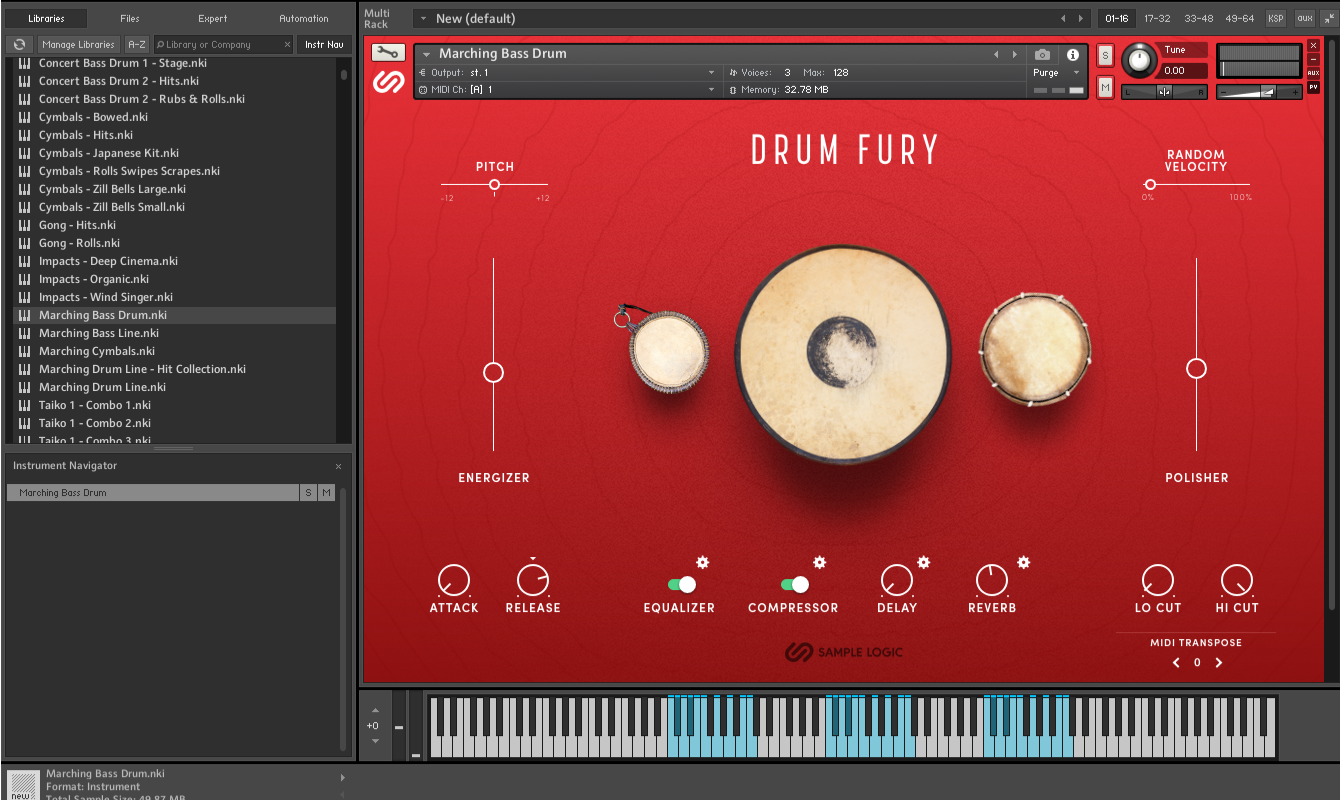Viewport: 1340px width, 800px height.
Task: Open the instrument name dropdown arrow
Action: click(427, 55)
